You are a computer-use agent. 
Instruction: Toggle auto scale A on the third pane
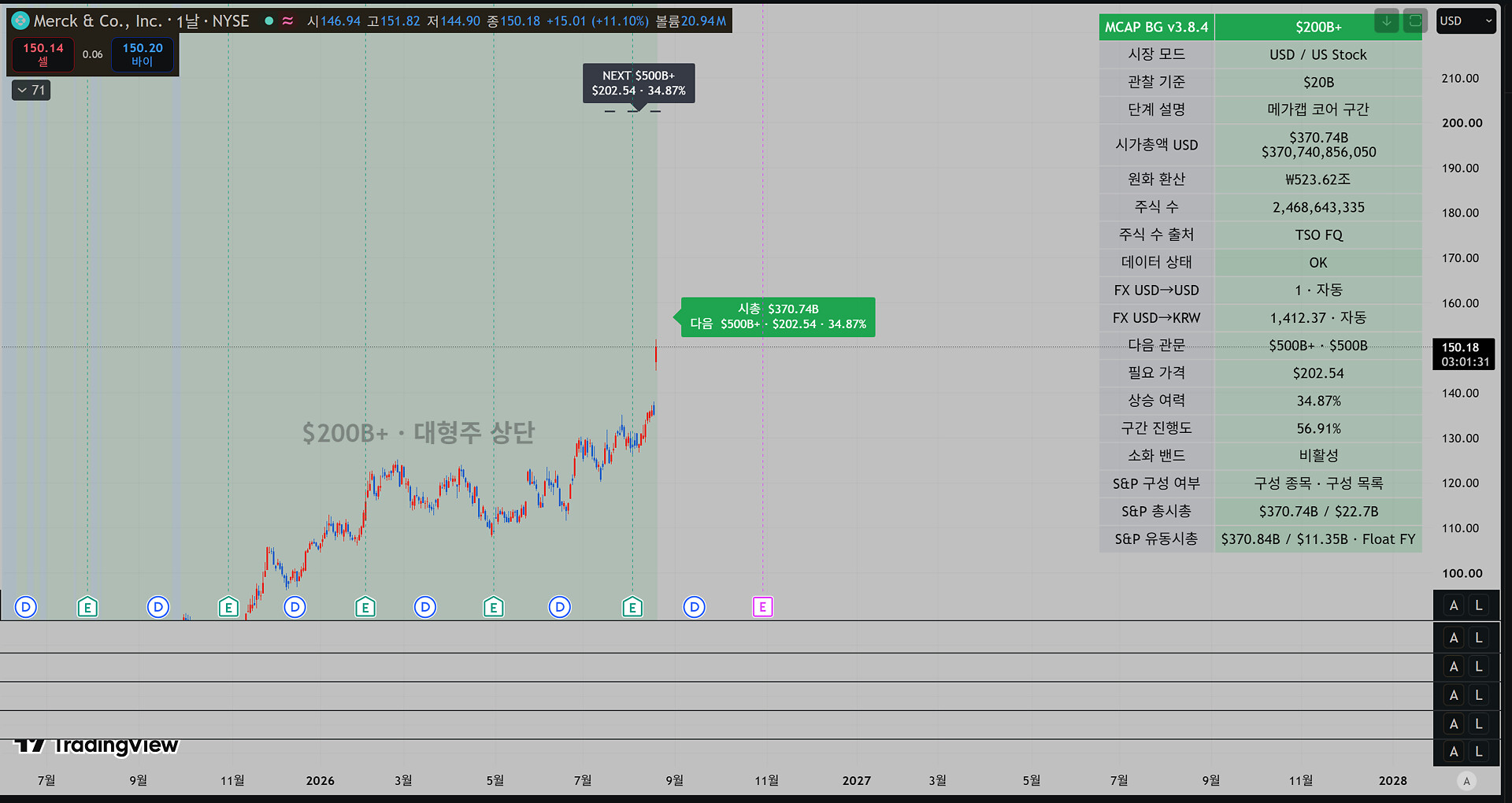pos(1454,667)
